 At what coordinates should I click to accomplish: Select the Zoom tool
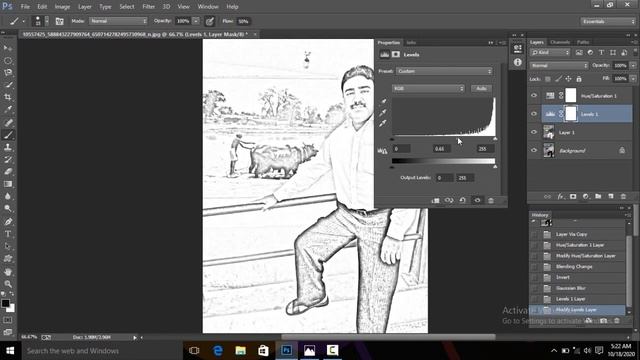(x=8, y=284)
